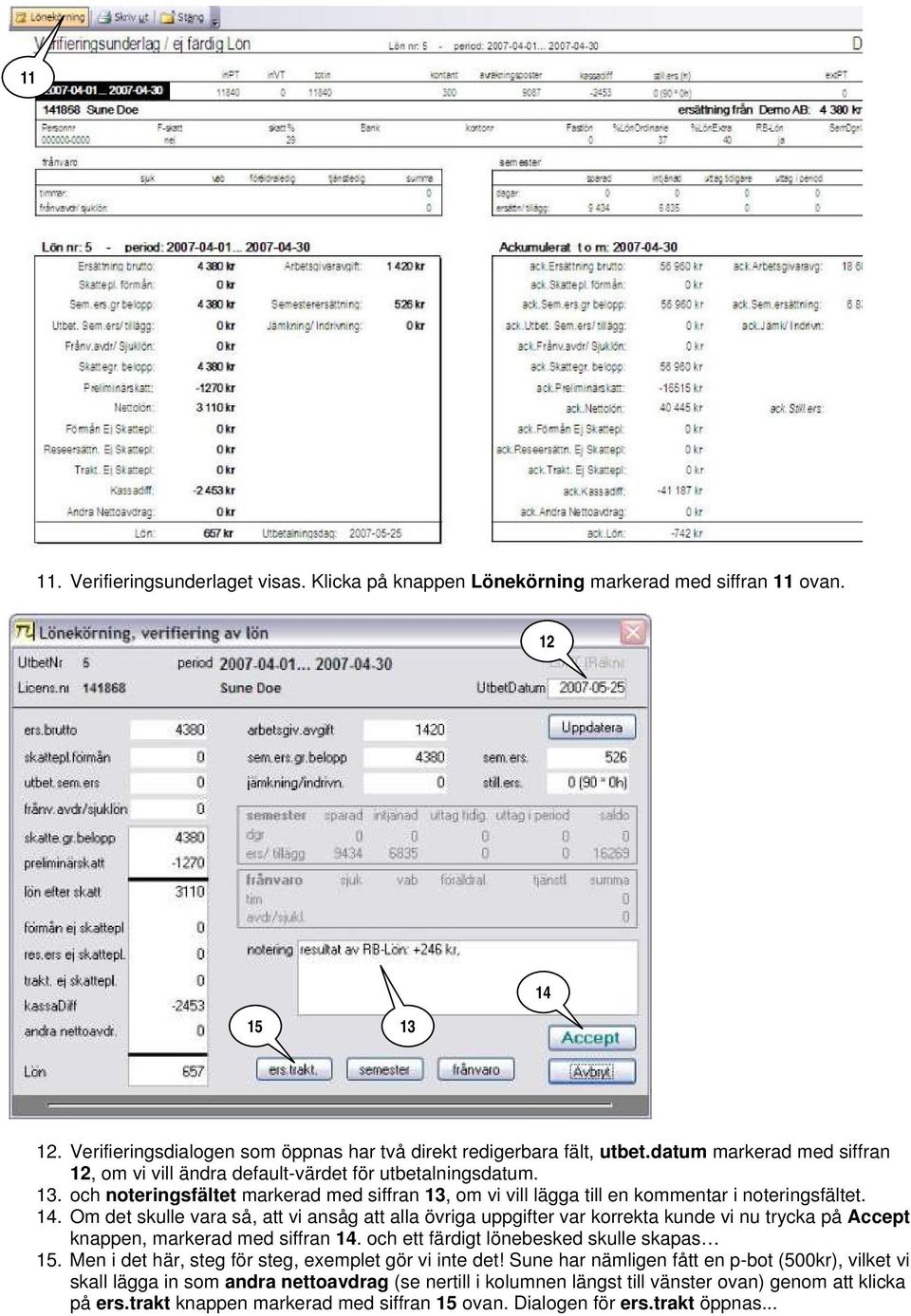The image size is (911, 1316).
Task: Click the arbetsgiv.avgift value 1420
Action: (405, 730)
